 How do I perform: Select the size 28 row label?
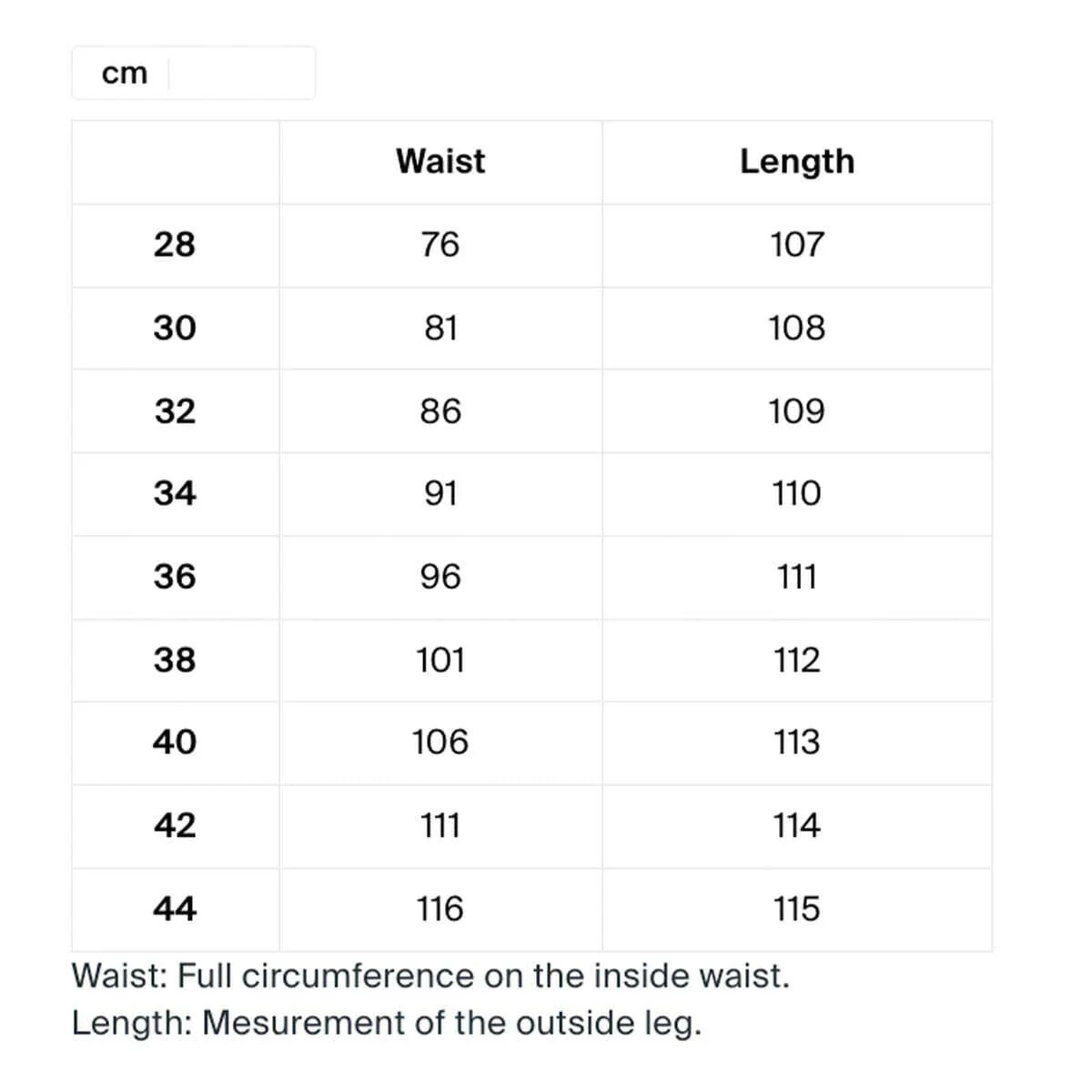(175, 244)
